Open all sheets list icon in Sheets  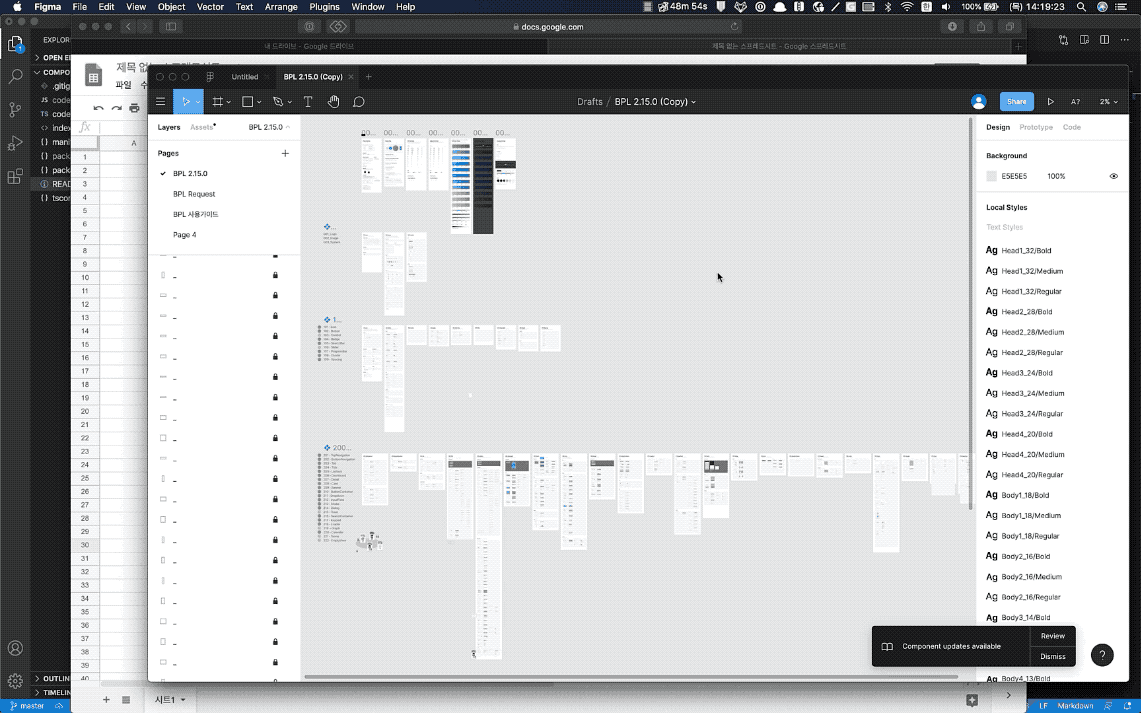126,699
